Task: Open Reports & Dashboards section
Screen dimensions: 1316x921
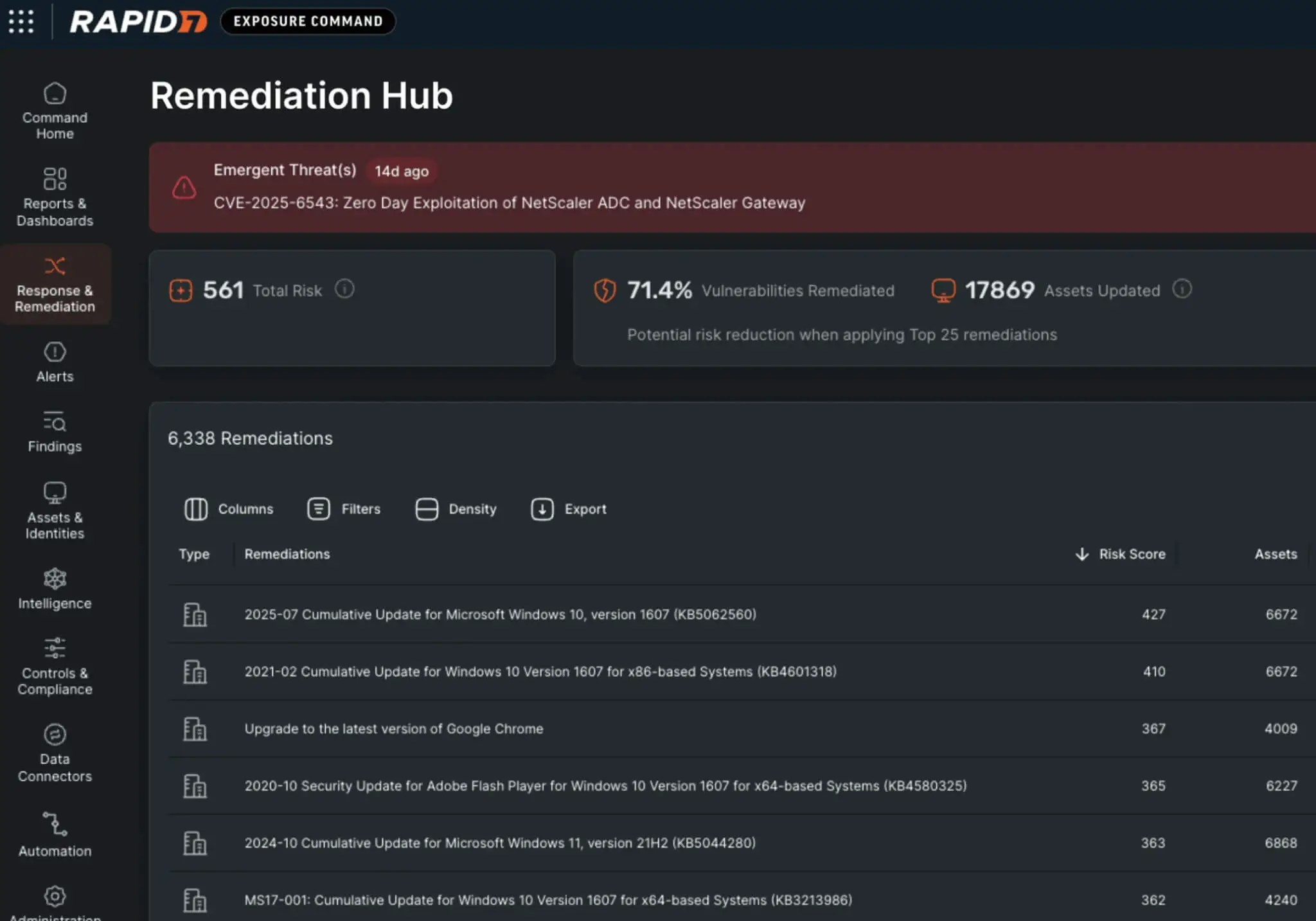Action: tap(55, 197)
